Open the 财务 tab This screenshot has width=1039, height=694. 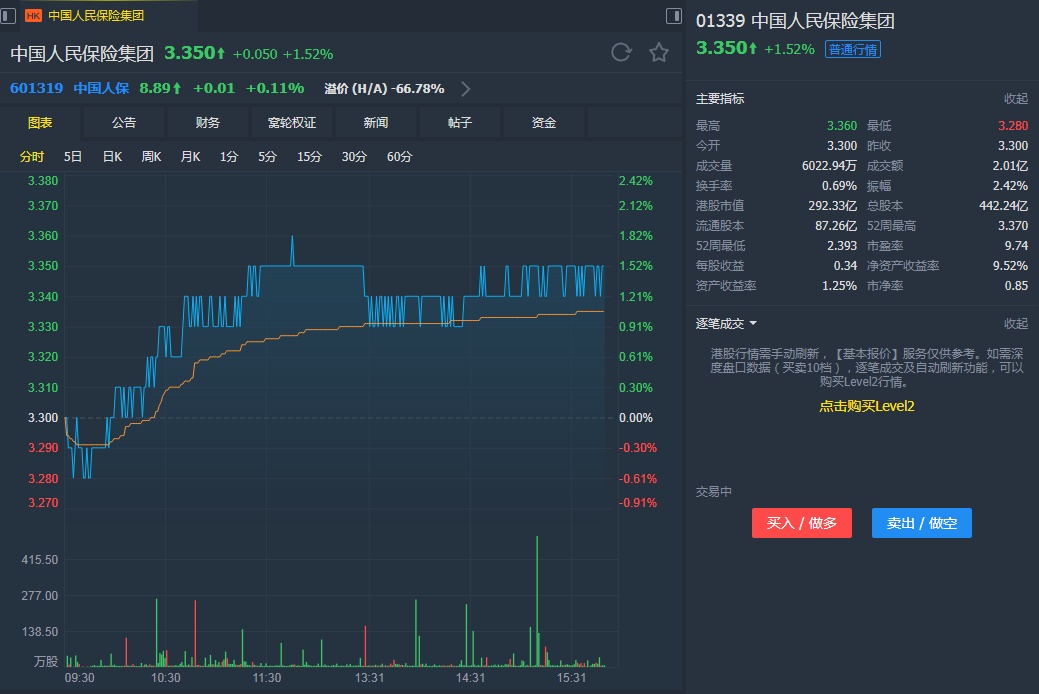(x=208, y=123)
